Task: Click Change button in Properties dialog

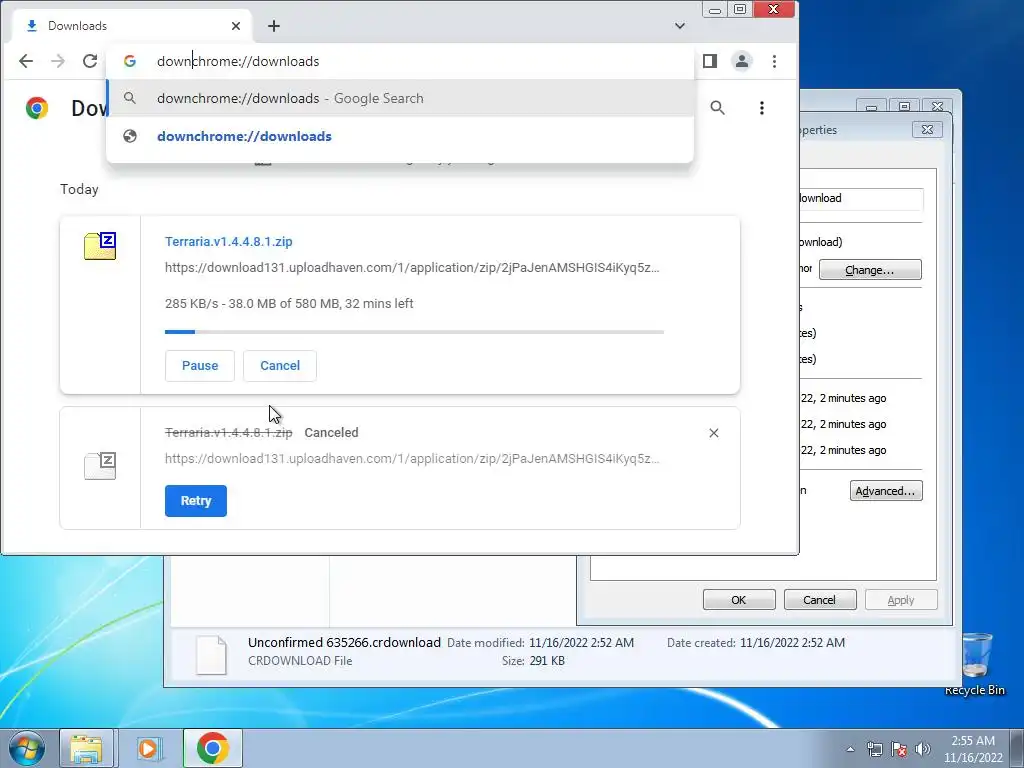Action: (870, 270)
